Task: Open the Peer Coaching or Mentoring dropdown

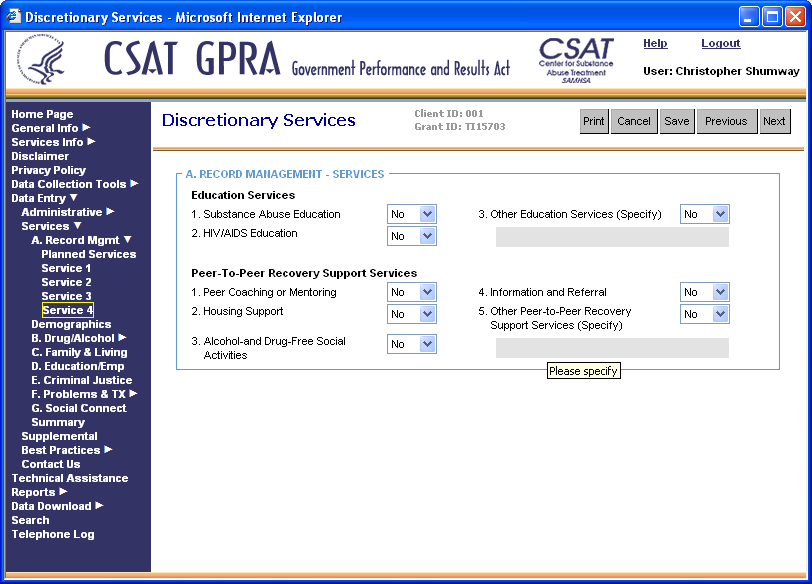Action: (x=412, y=292)
